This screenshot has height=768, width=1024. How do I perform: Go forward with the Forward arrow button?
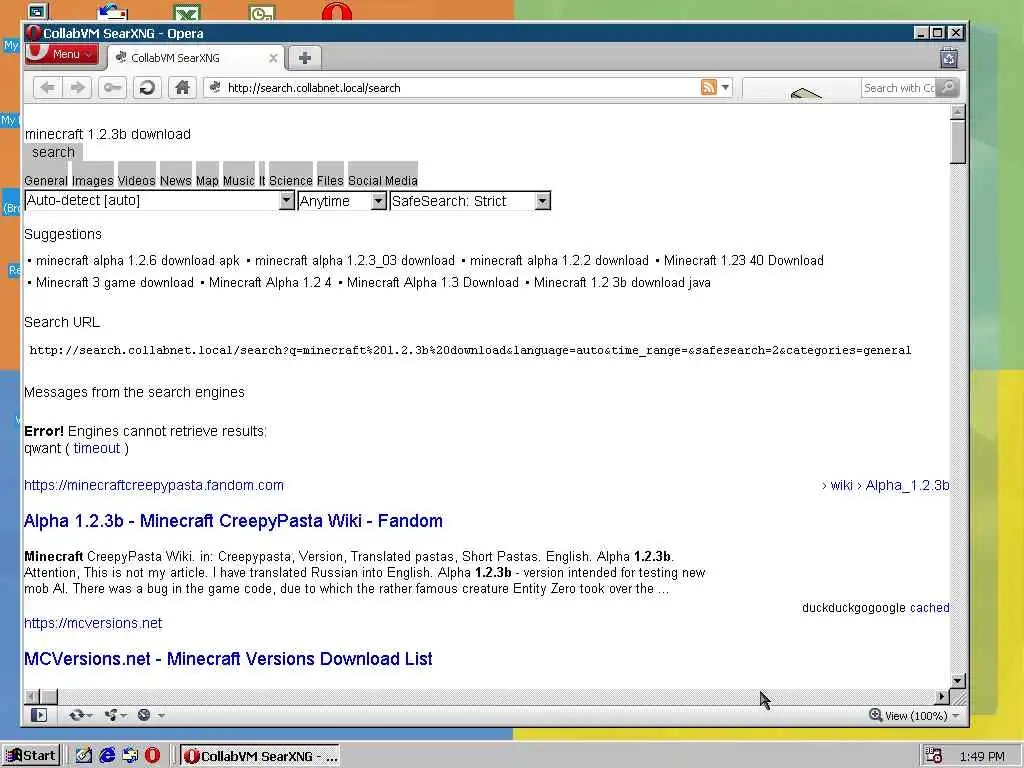pyautogui.click(x=77, y=88)
